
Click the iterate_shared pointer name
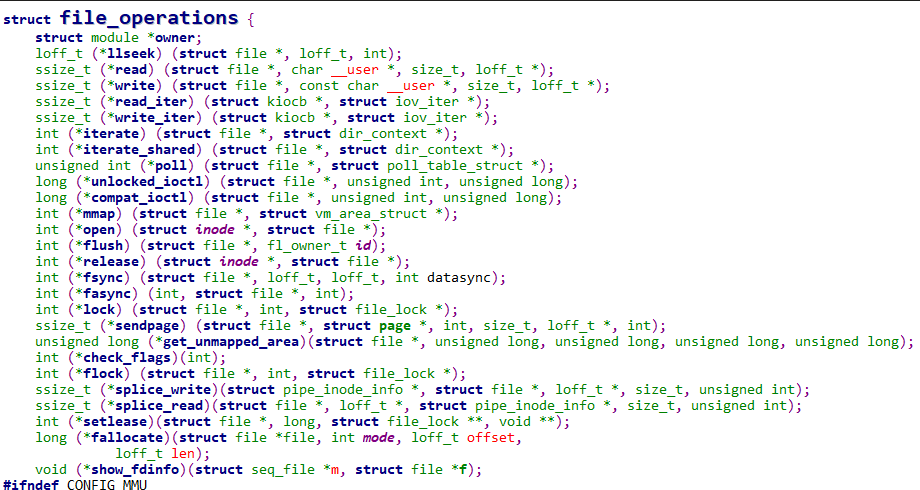[x=139, y=150]
